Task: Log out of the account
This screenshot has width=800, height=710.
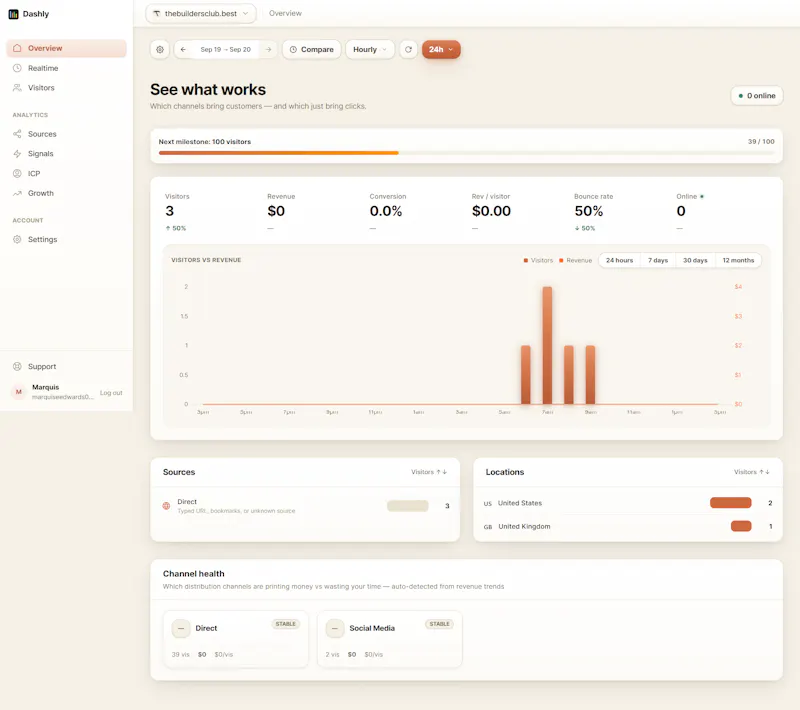Action: tap(111, 393)
